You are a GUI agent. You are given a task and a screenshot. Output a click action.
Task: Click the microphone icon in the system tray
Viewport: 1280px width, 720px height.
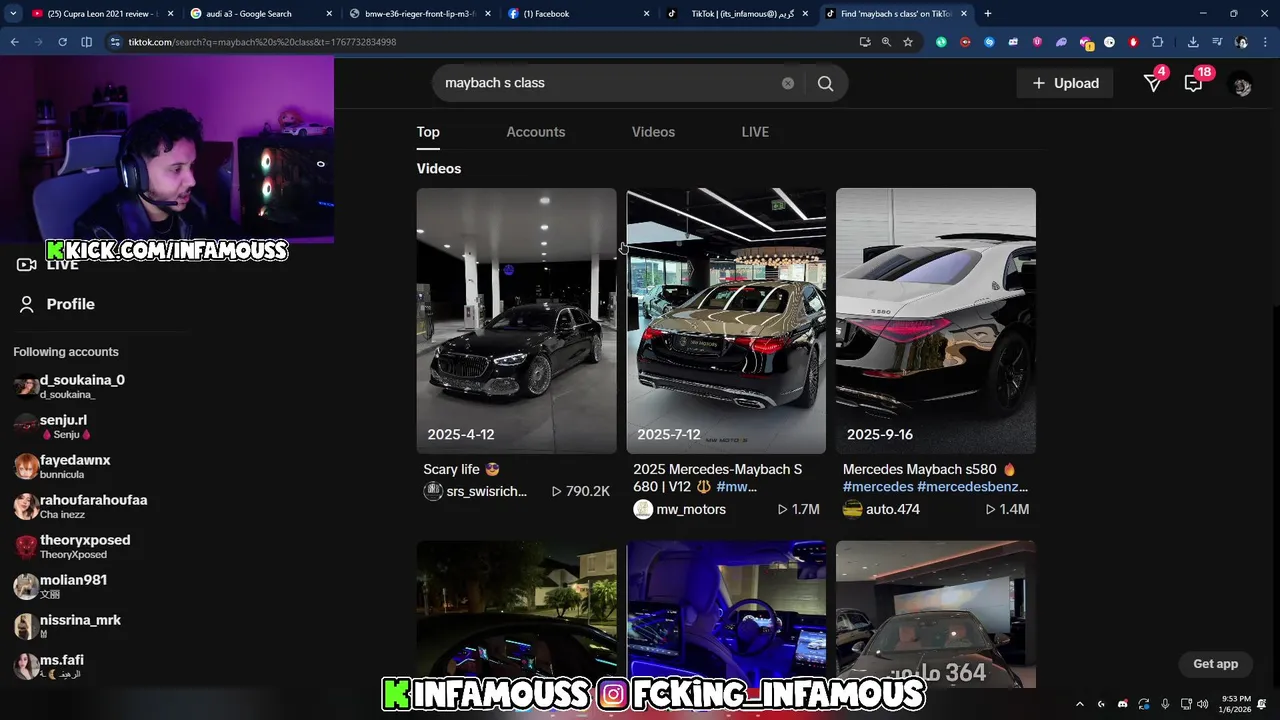click(x=1165, y=704)
